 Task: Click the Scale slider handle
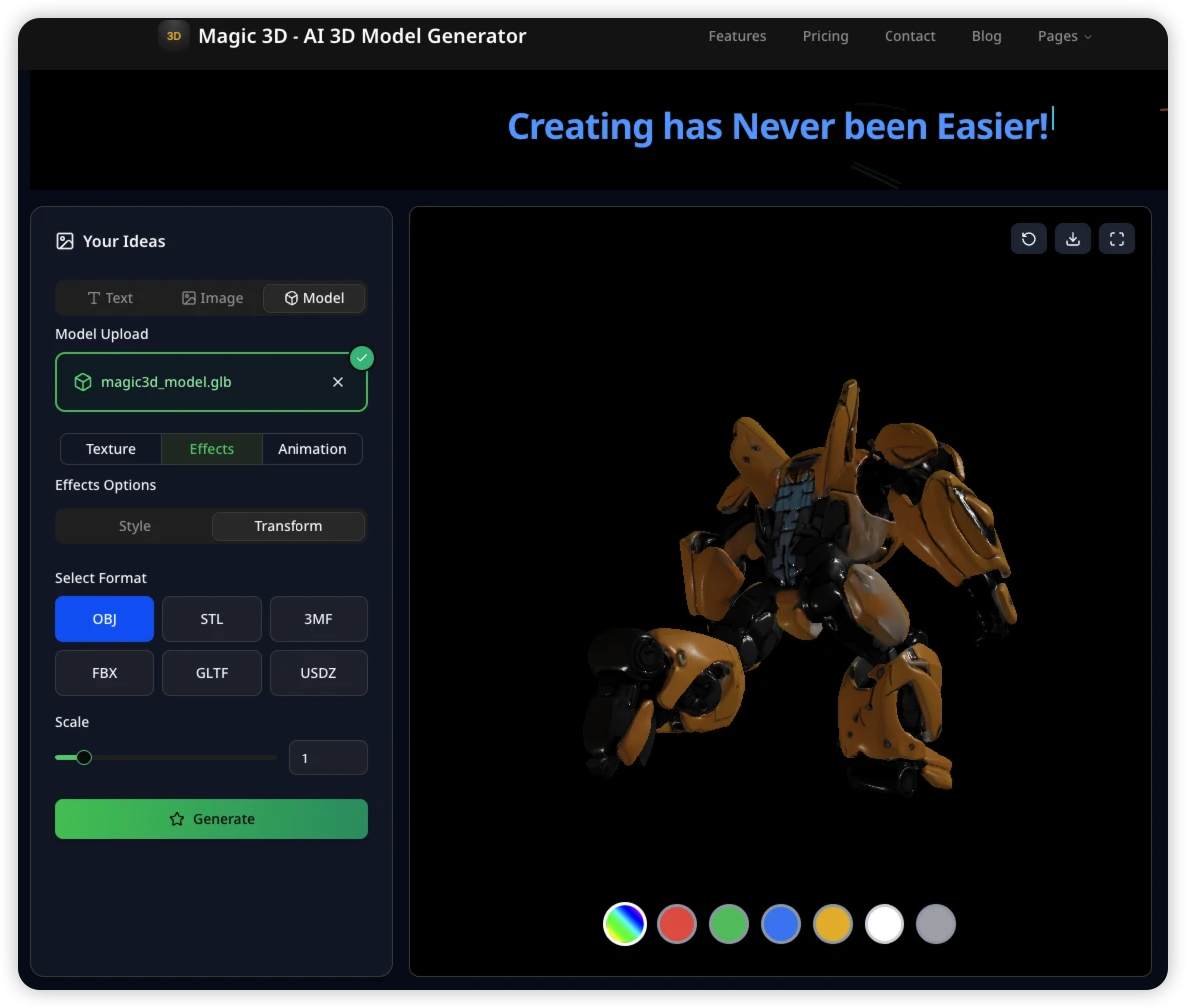click(x=84, y=756)
